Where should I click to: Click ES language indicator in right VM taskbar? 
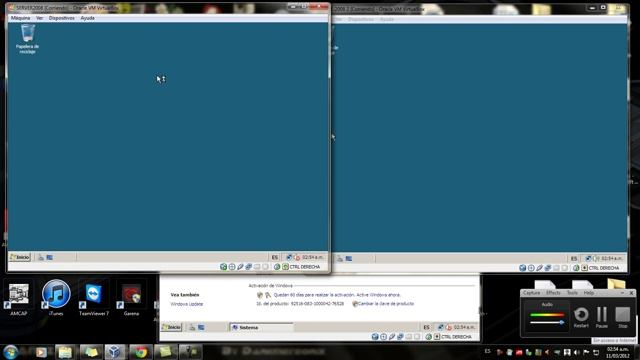click(x=574, y=259)
